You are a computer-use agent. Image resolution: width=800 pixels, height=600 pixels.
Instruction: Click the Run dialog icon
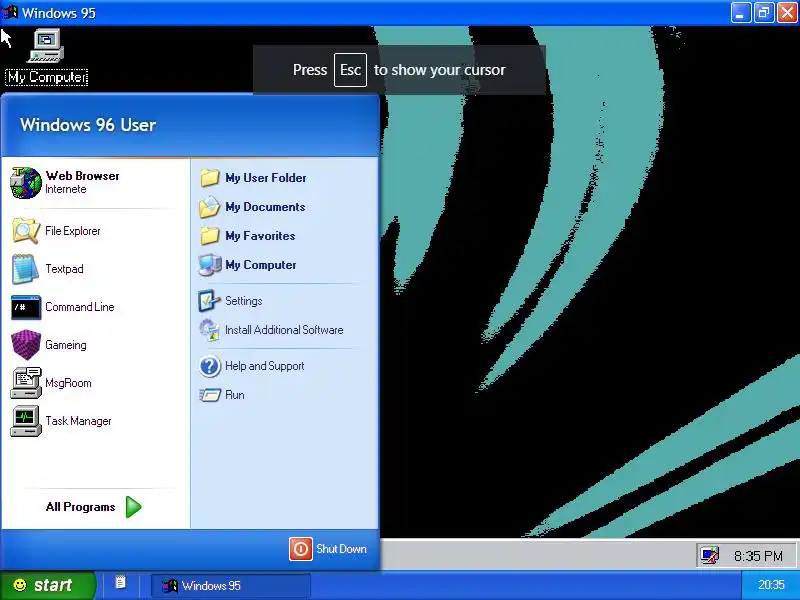(x=209, y=395)
